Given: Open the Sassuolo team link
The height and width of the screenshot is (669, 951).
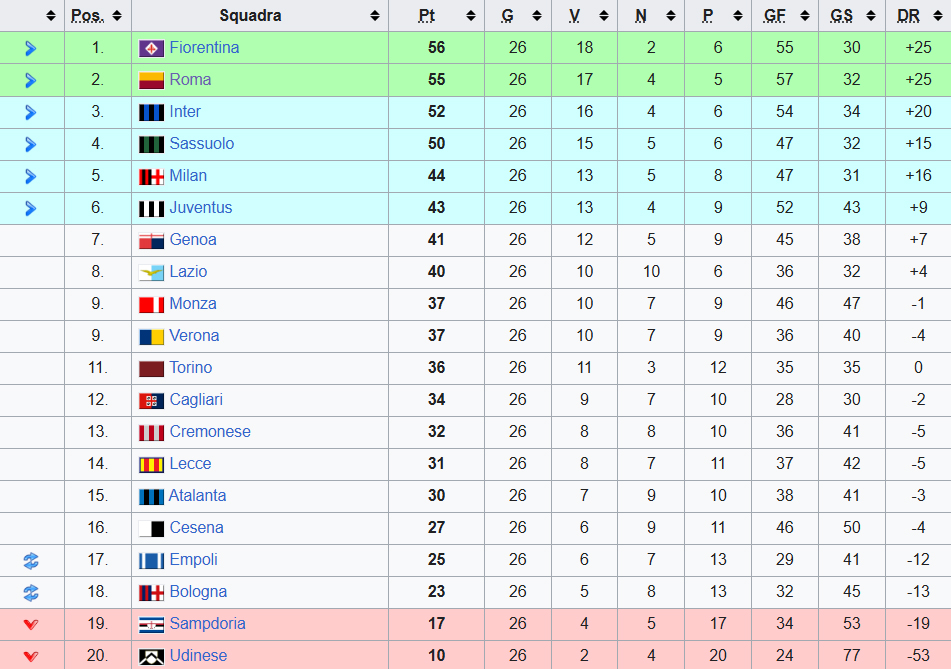Looking at the screenshot, I should 201,144.
